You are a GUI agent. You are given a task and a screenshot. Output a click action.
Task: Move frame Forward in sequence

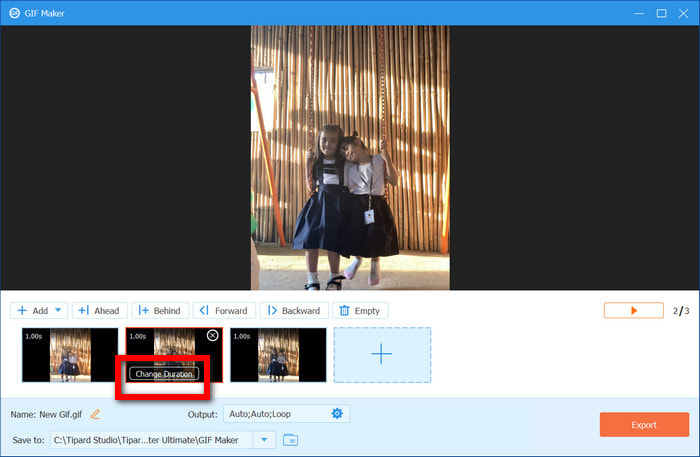point(223,311)
